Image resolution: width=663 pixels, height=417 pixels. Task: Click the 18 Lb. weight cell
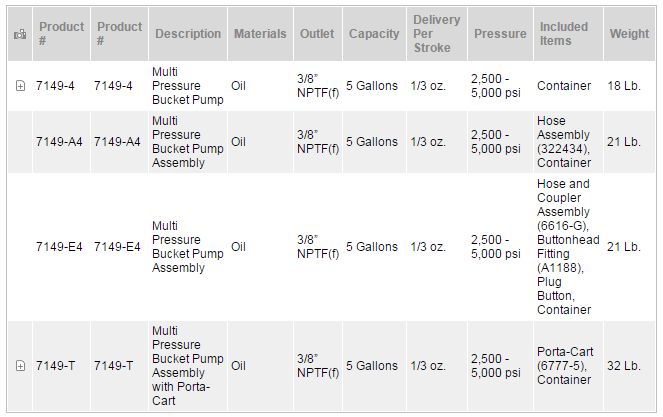click(624, 86)
